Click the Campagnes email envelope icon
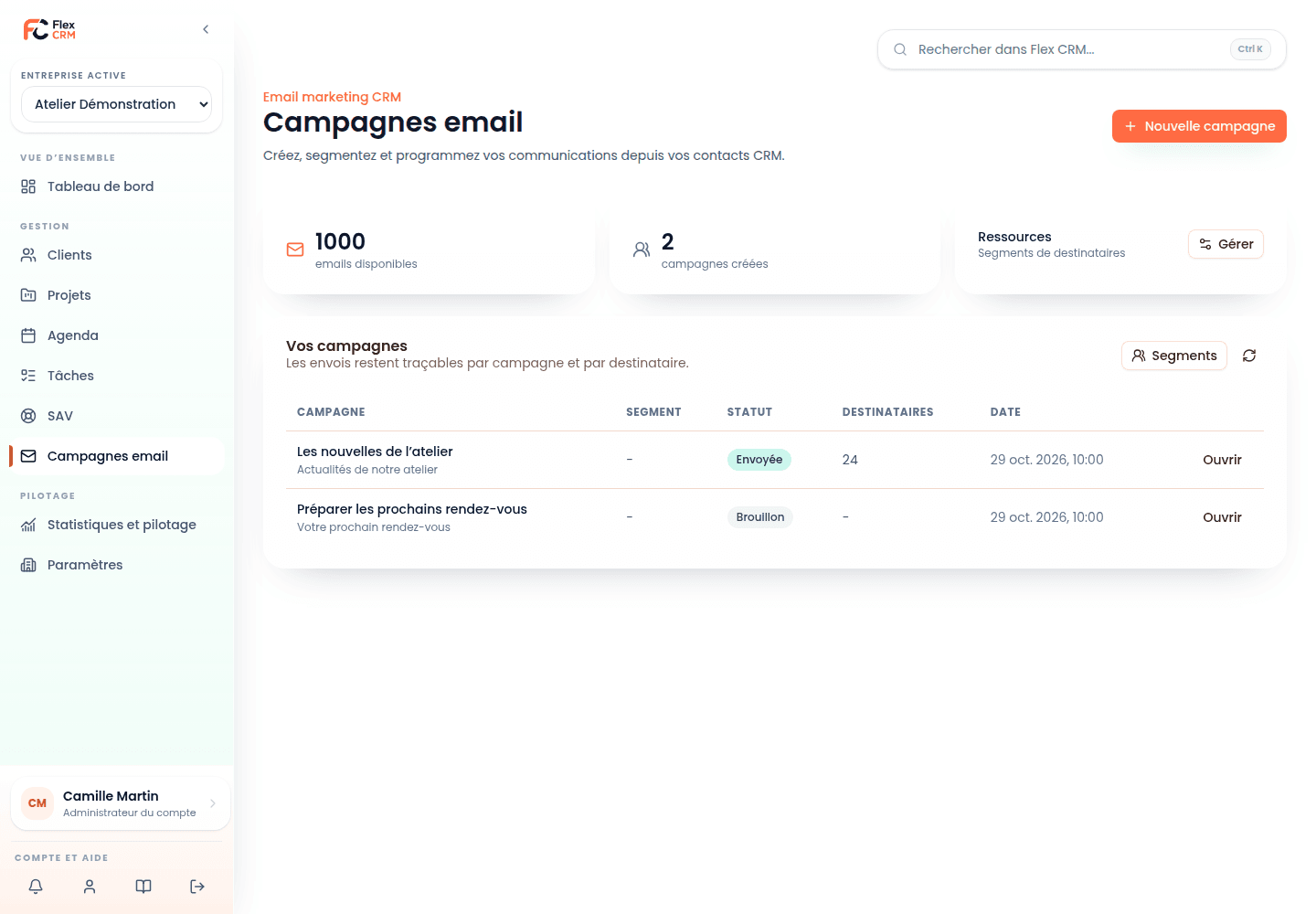The width and height of the screenshot is (1316, 914). click(x=28, y=456)
